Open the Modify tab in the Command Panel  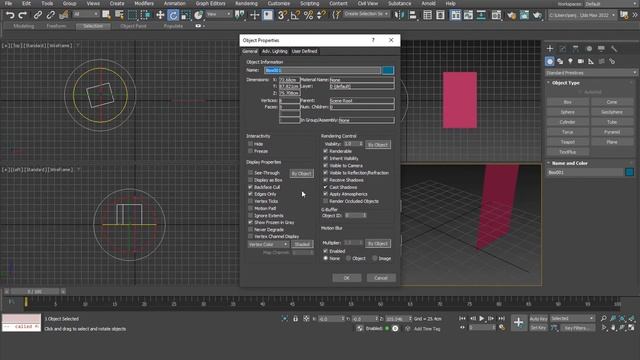pos(563,49)
